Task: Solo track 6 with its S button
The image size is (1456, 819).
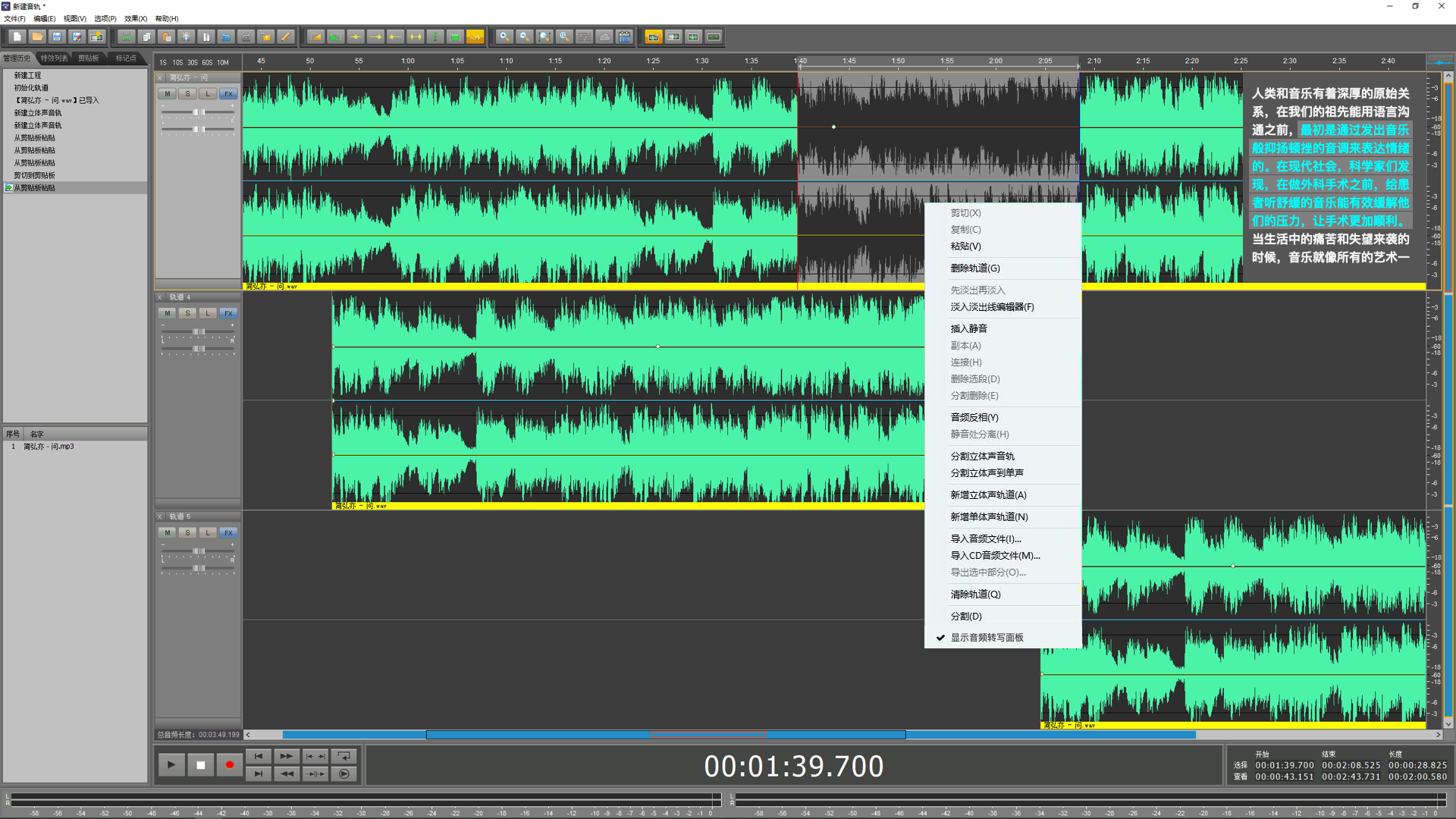Action: click(187, 532)
